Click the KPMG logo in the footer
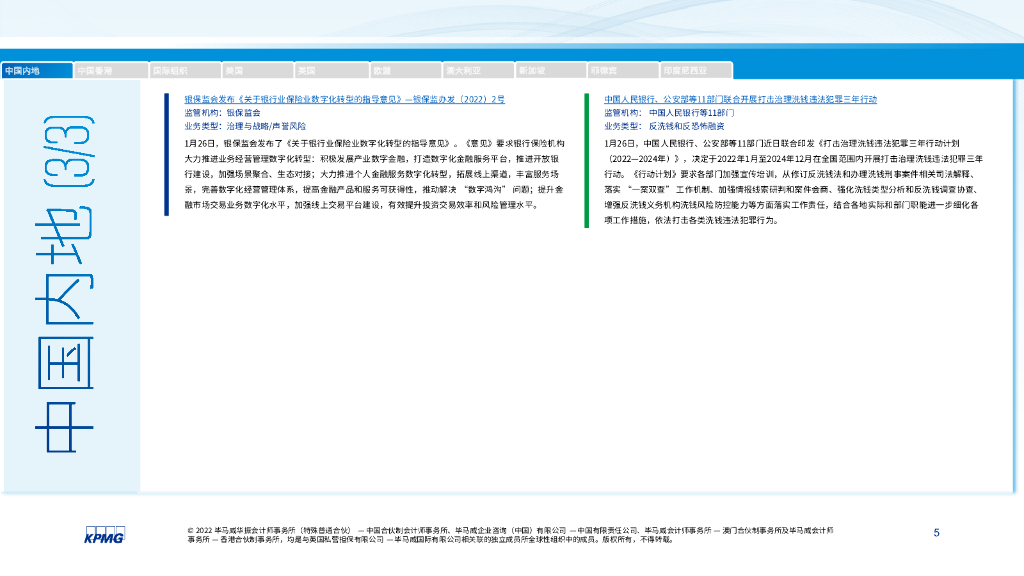This screenshot has width=1024, height=576. tap(104, 535)
